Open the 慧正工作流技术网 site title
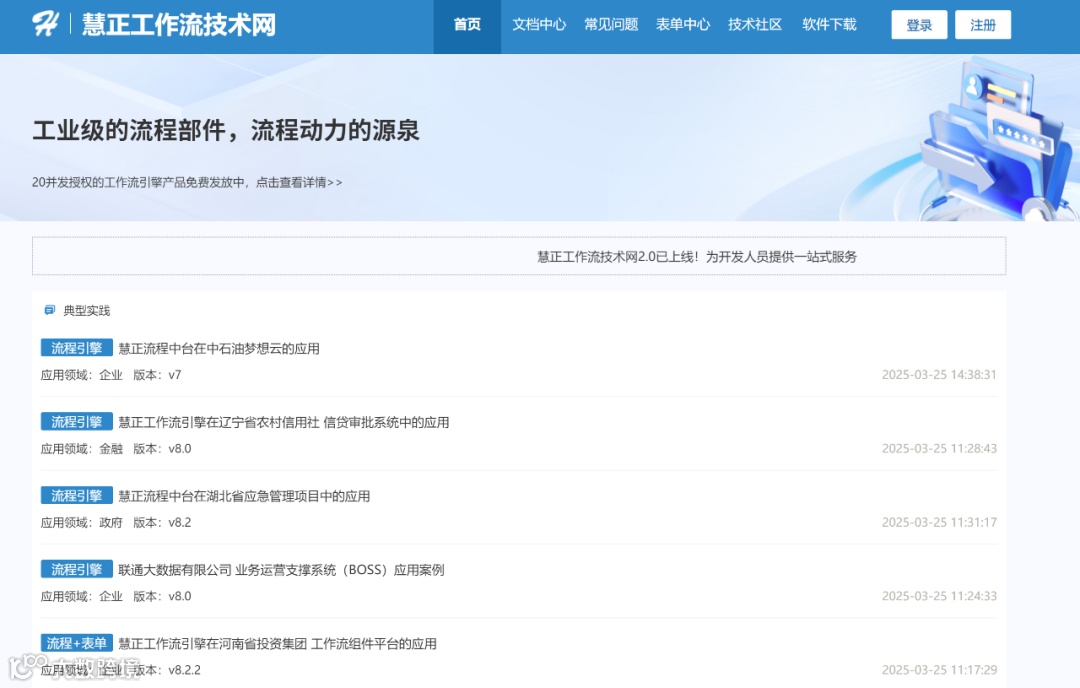 179,25
